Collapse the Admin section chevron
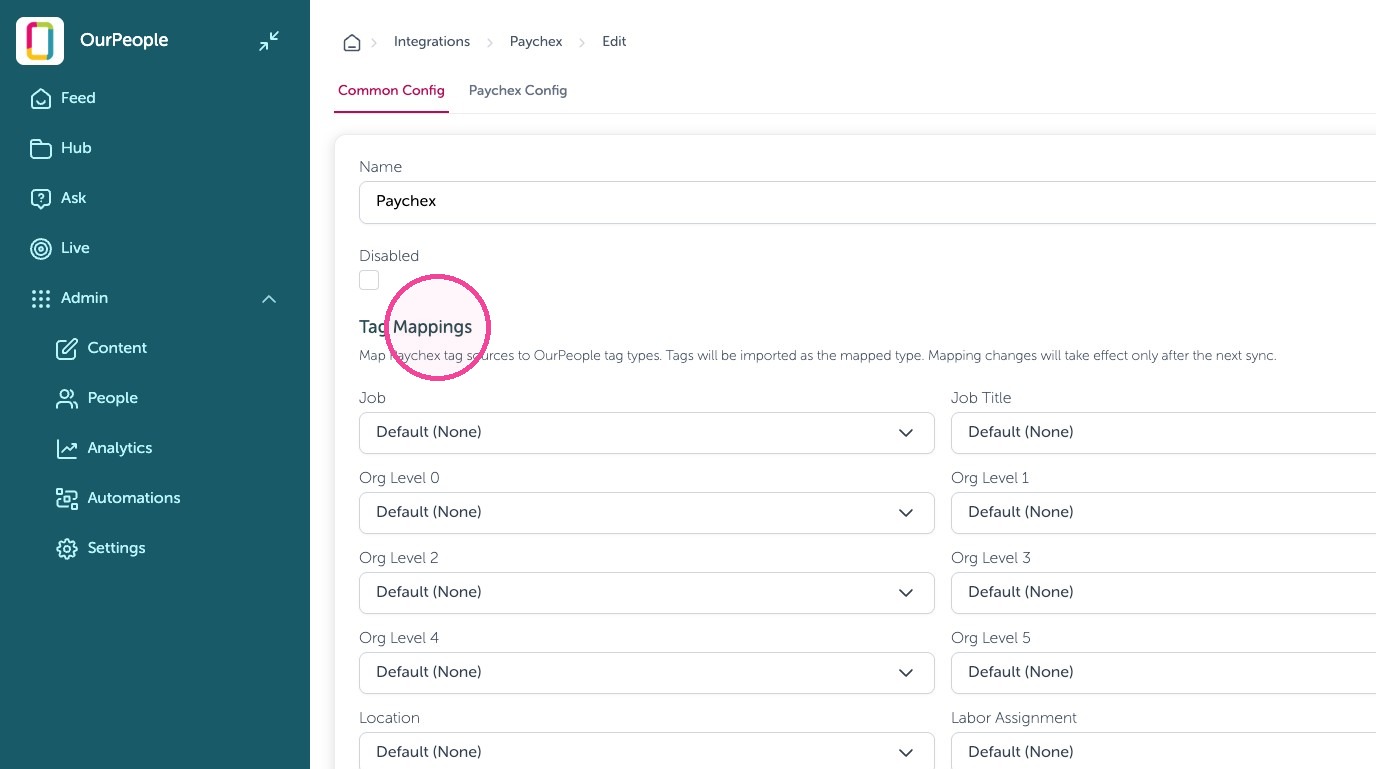This screenshot has width=1376, height=769. pos(269,298)
